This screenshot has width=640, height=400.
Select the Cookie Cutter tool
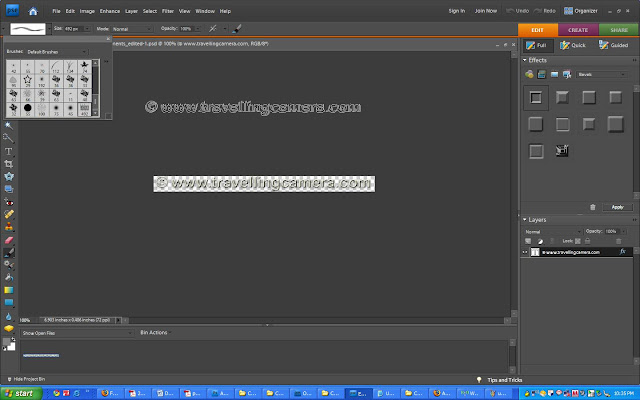pyautogui.click(x=9, y=177)
